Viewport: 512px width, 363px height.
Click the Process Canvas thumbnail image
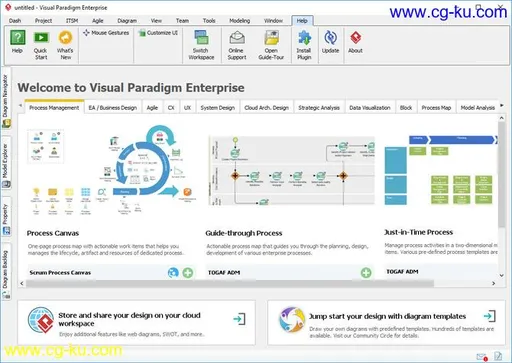click(x=112, y=170)
